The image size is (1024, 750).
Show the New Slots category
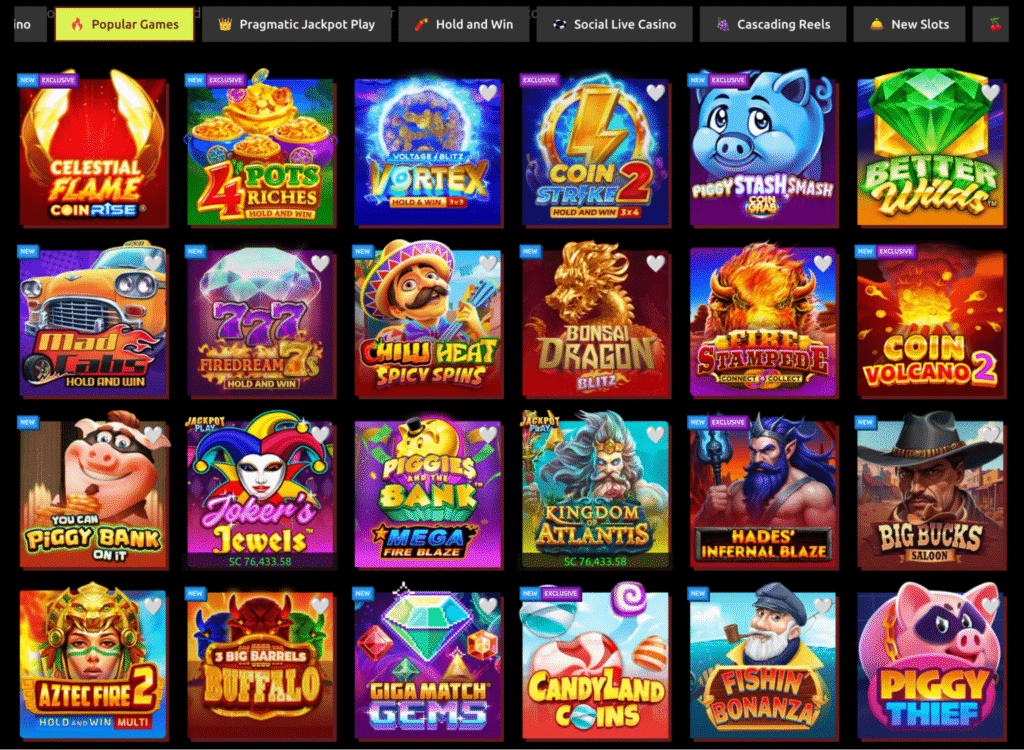click(909, 24)
